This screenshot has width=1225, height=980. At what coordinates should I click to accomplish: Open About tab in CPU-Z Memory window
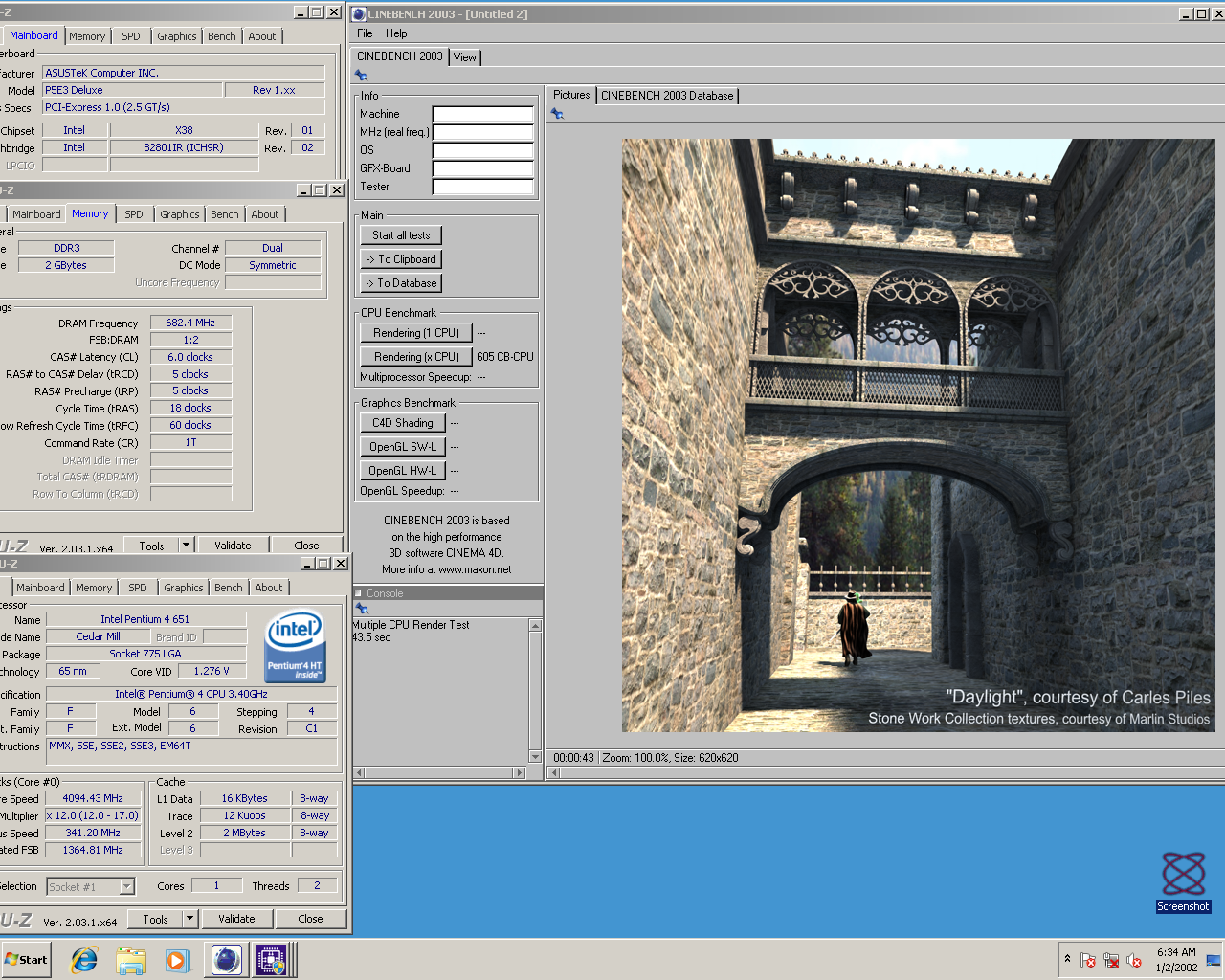coord(265,214)
